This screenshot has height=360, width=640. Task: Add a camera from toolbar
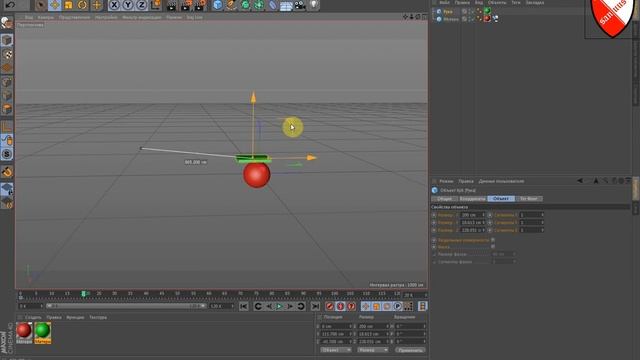(300, 5)
